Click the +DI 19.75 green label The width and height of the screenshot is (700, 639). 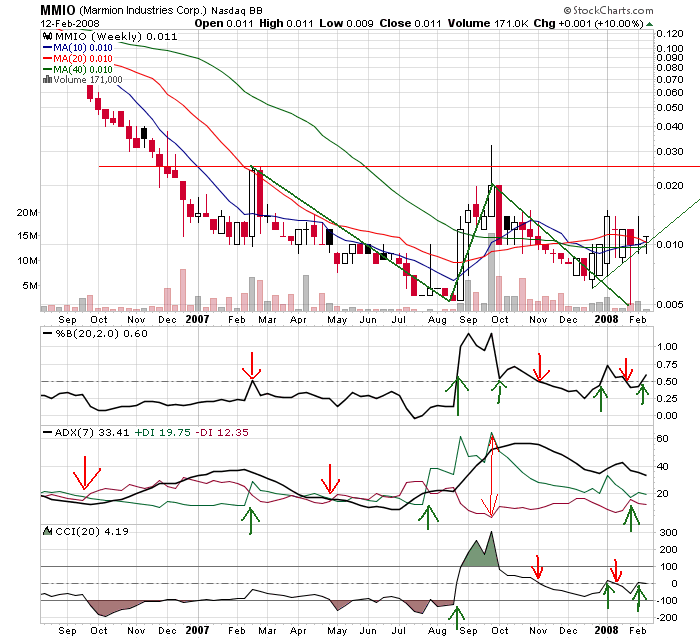click(162, 432)
